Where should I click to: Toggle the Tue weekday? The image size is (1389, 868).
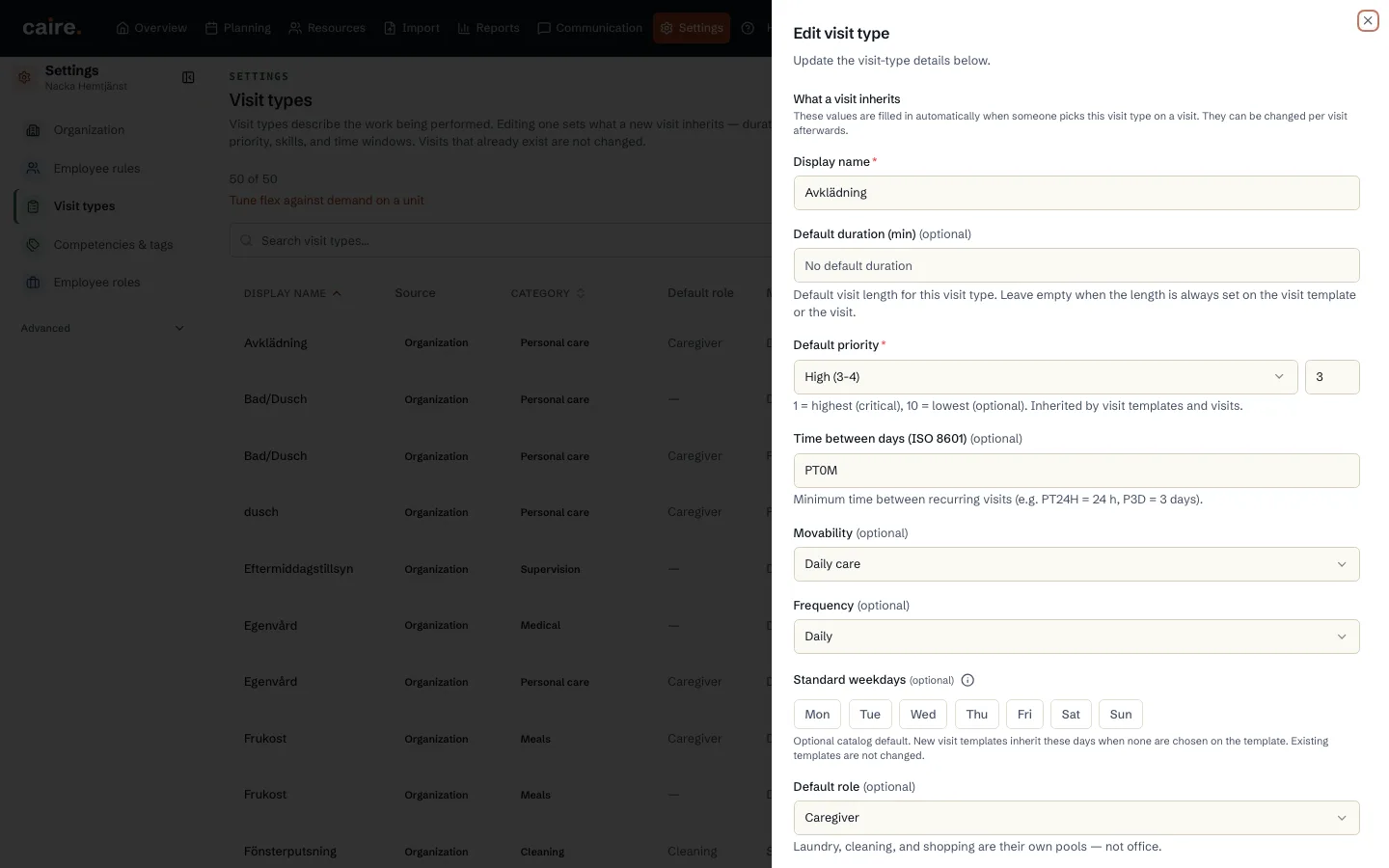[870, 715]
